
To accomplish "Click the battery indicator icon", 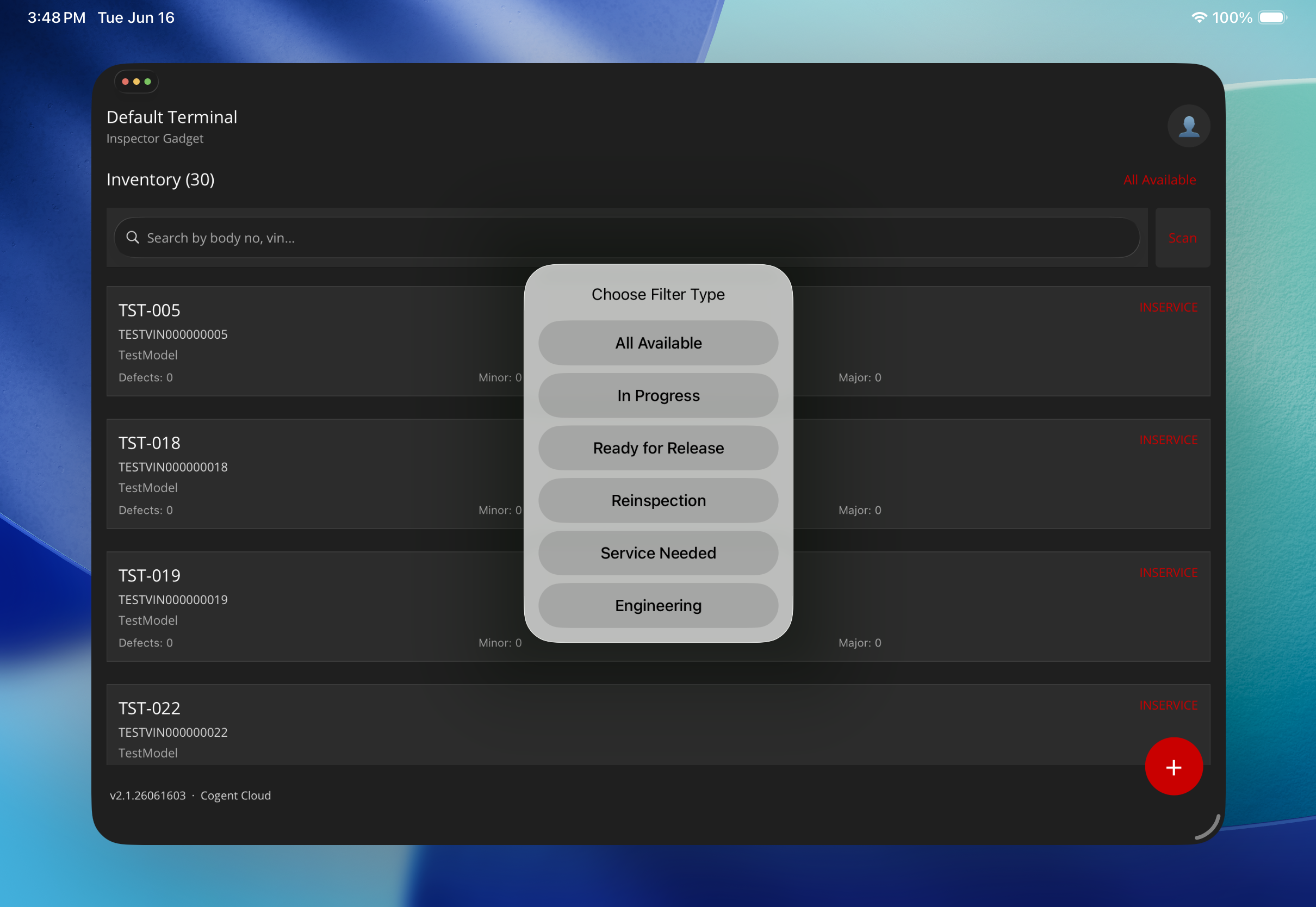I will click(x=1272, y=17).
